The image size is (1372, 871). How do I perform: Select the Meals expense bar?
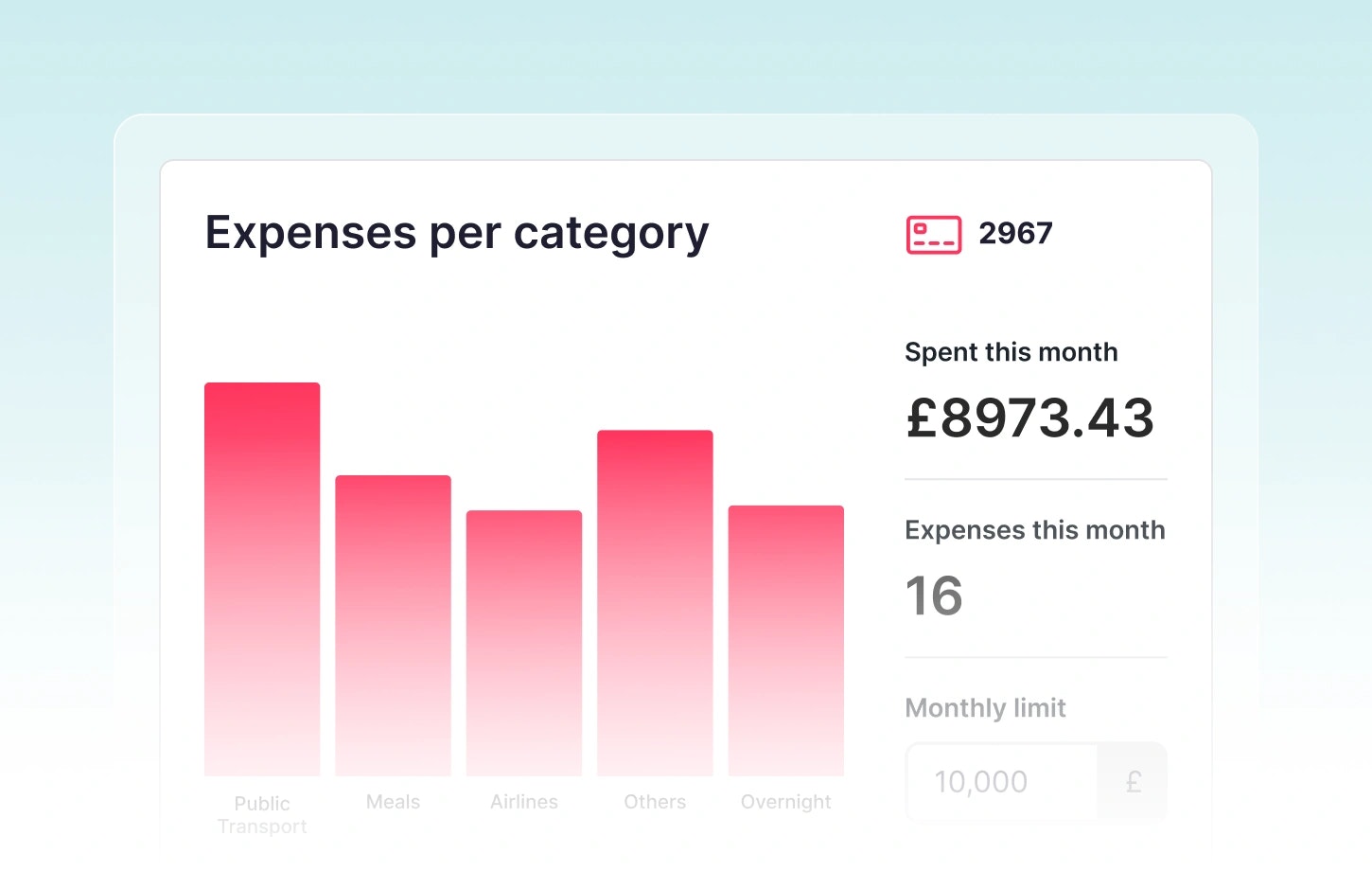tap(393, 625)
